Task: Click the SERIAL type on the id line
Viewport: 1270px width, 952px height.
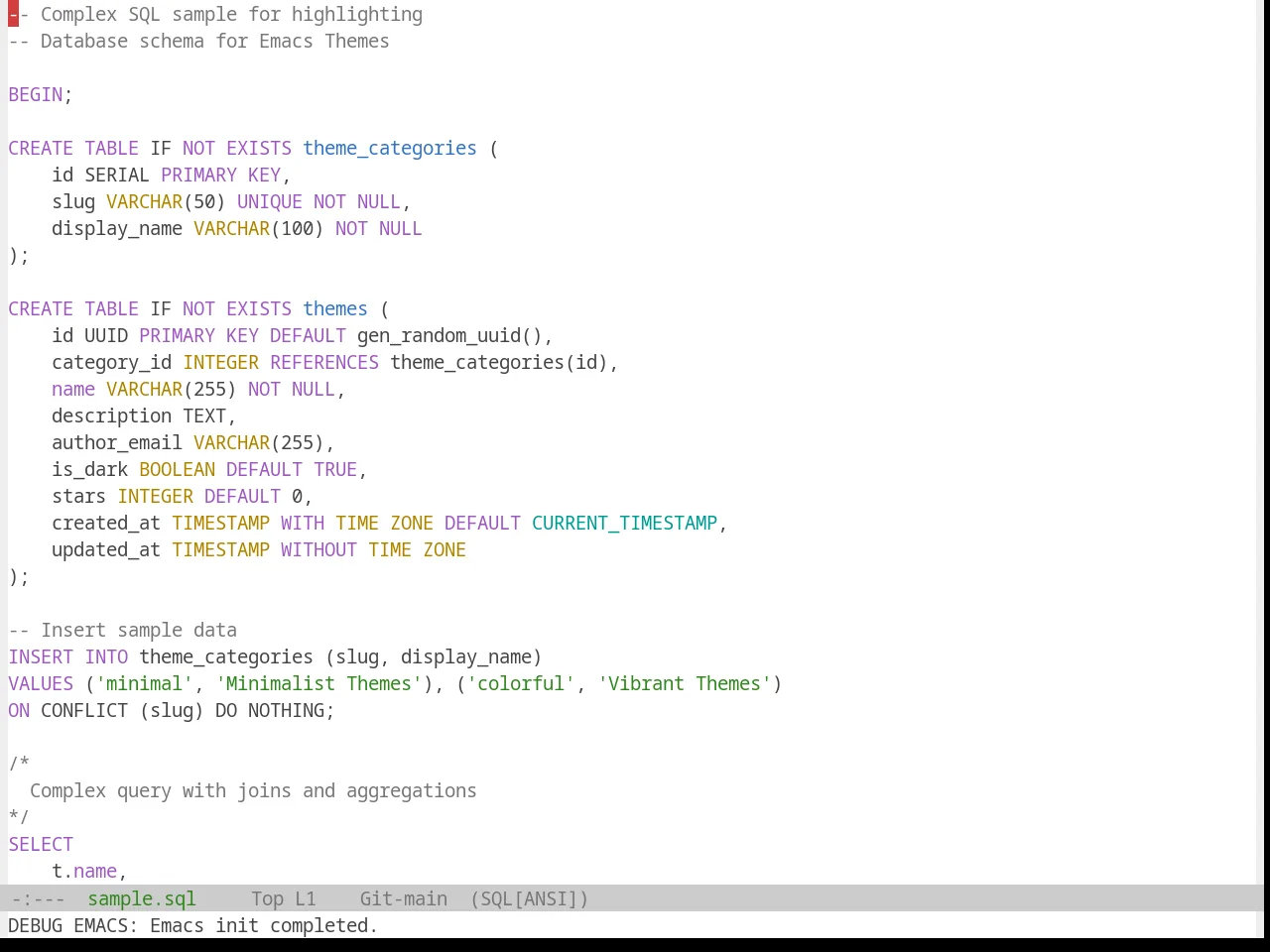Action: tap(117, 176)
